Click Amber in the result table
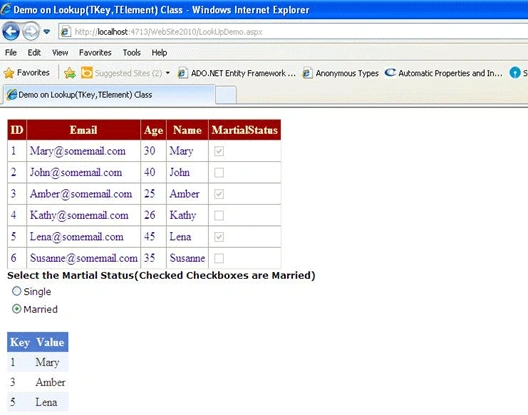This screenshot has width=528, height=415. [51, 382]
